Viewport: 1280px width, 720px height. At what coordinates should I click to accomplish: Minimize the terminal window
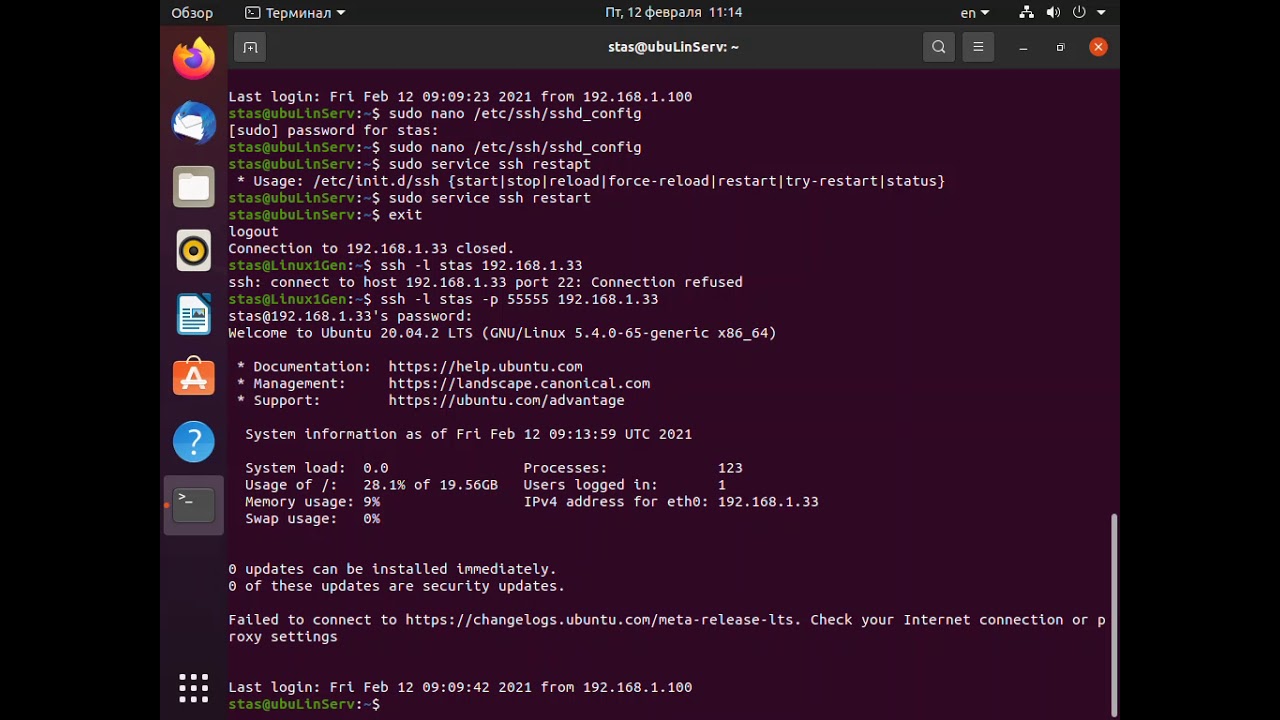point(1023,47)
